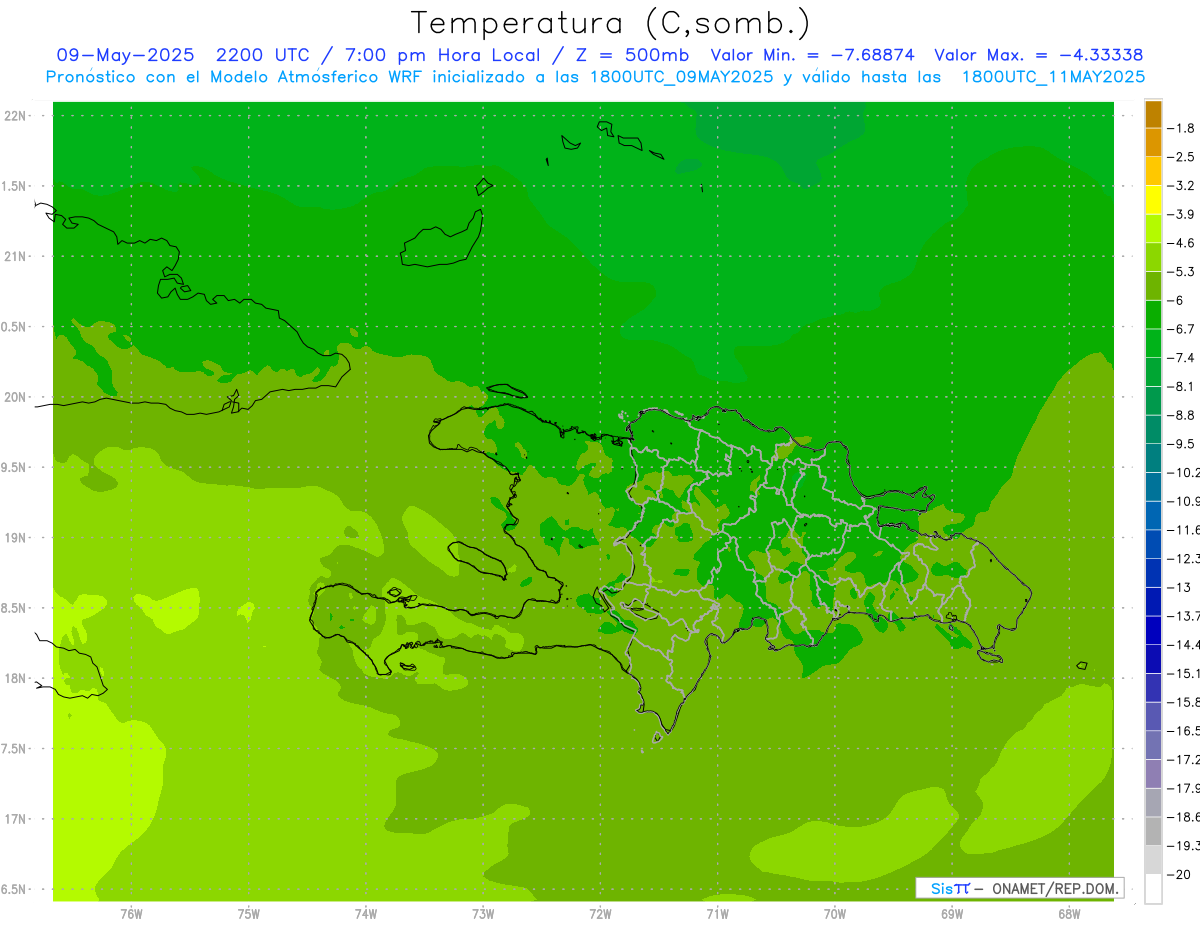
Task: Click the '-9.5' colorbar value
Action: pos(1181,443)
